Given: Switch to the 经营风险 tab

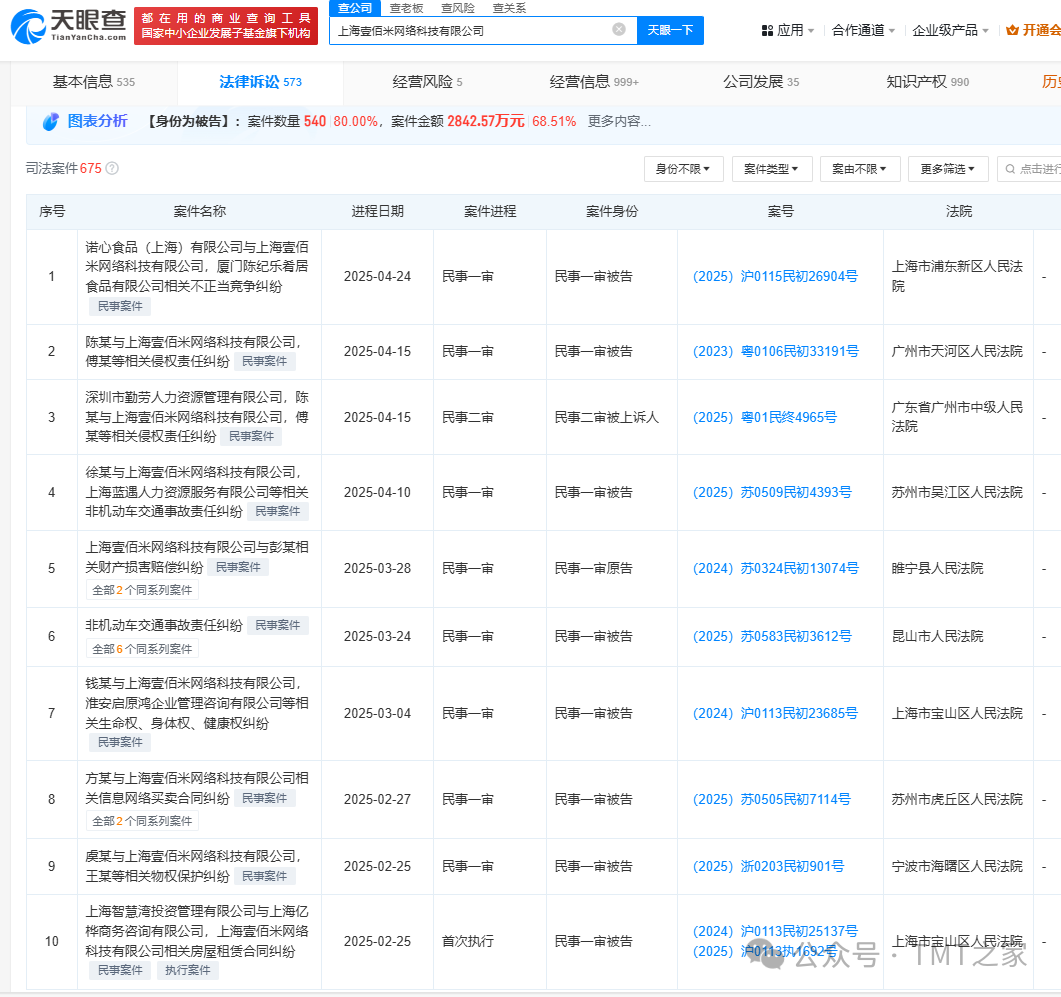Looking at the screenshot, I should tap(427, 82).
